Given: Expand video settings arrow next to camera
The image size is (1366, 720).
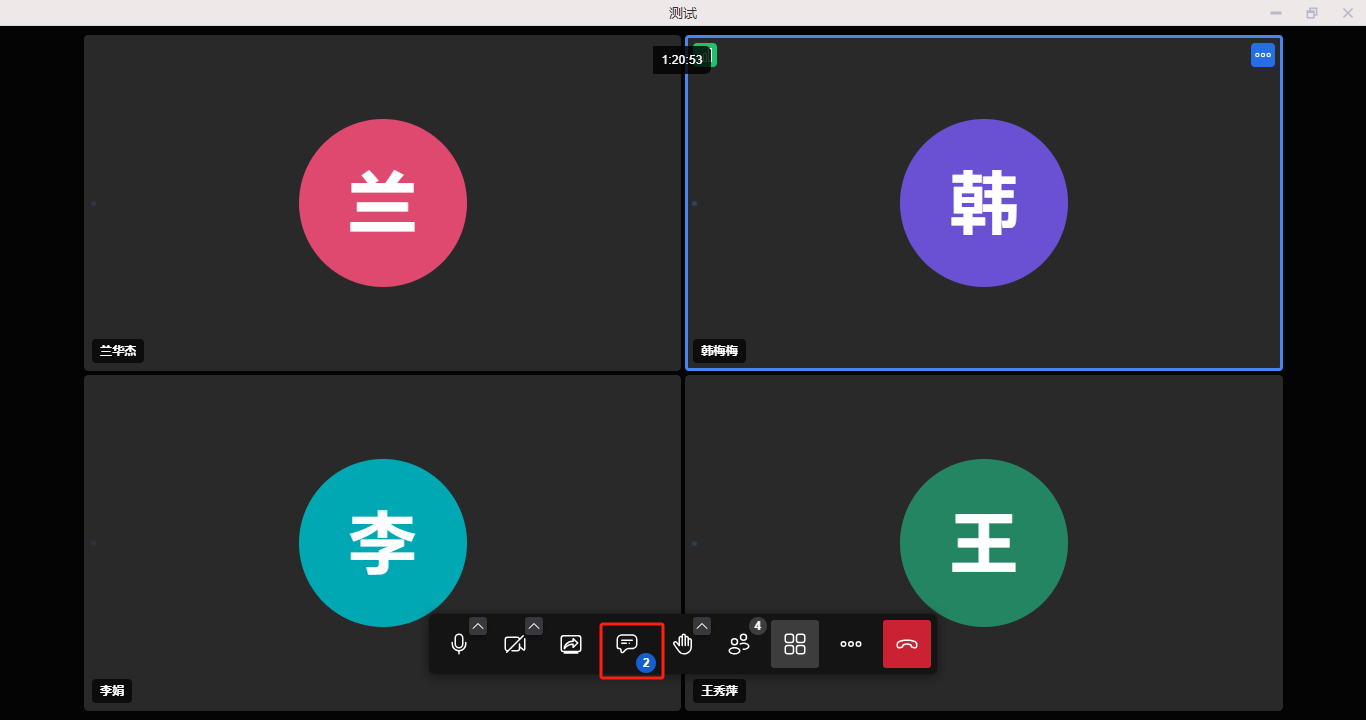Looking at the screenshot, I should click(x=534, y=626).
